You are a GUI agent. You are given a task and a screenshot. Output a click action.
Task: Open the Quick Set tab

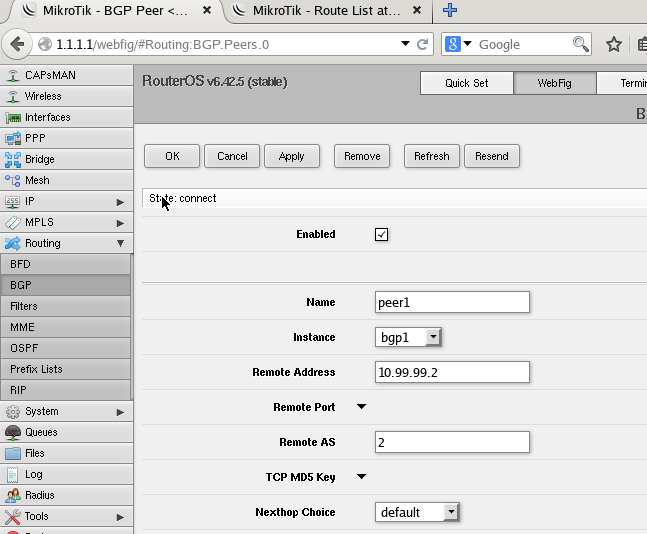(x=467, y=83)
